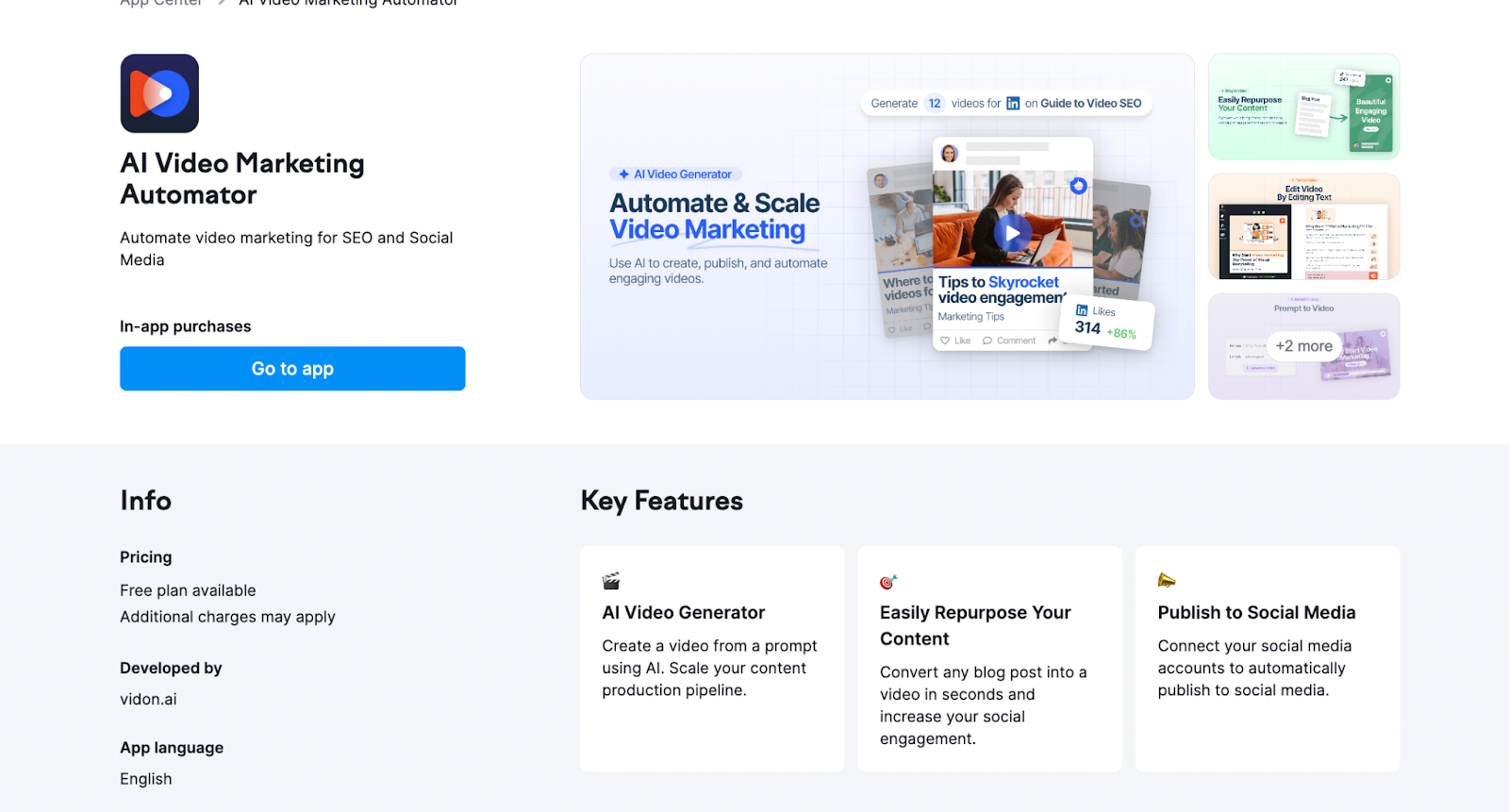The height and width of the screenshot is (812, 1509).
Task: Click the Pricing label
Action: (146, 557)
